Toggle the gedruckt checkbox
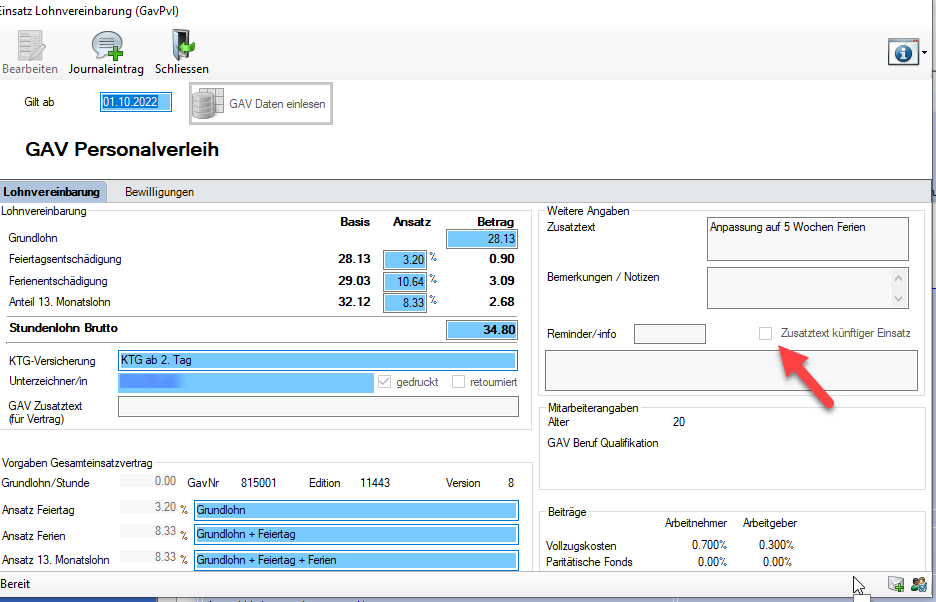936x602 pixels. click(384, 382)
